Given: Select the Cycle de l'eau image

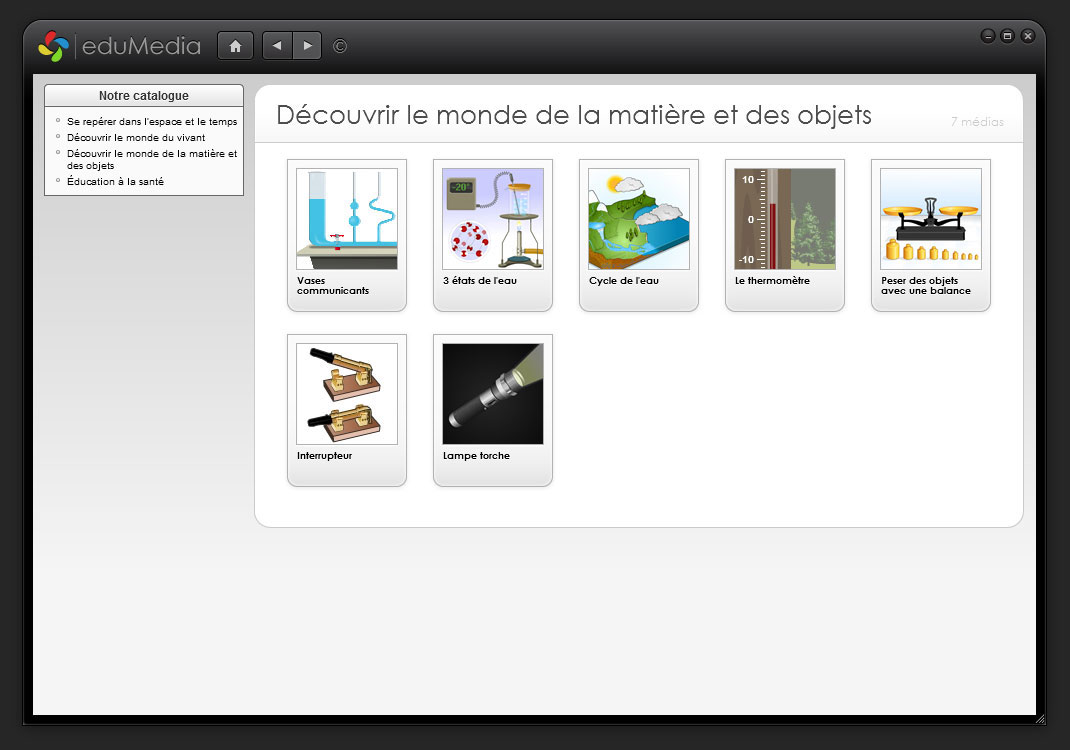Looking at the screenshot, I should pyautogui.click(x=638, y=219).
